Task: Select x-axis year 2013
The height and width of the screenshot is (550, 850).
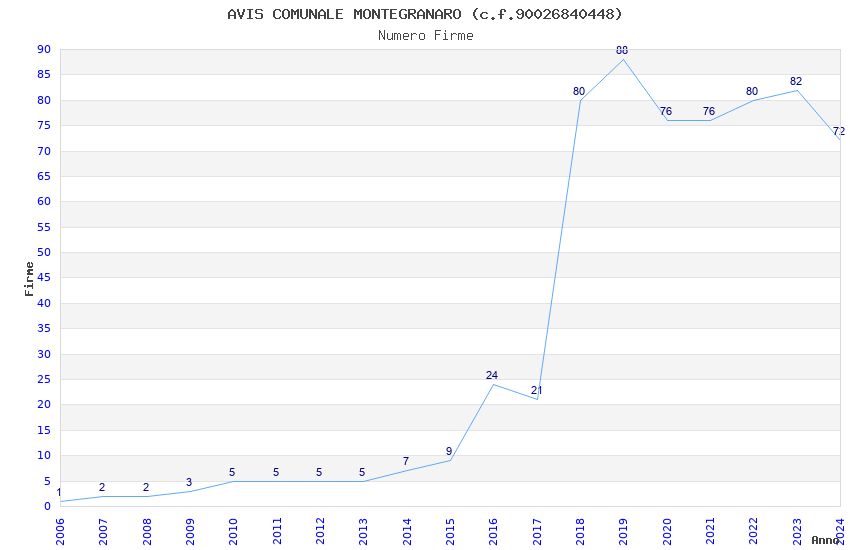Action: pyautogui.click(x=363, y=532)
